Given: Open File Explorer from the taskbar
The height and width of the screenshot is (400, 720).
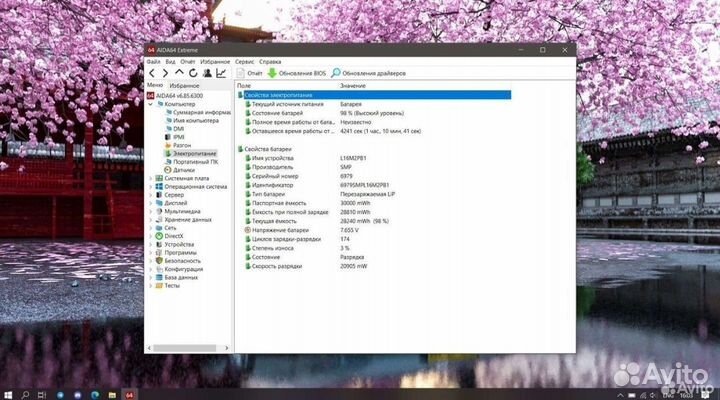Looking at the screenshot, I should click(112, 394).
